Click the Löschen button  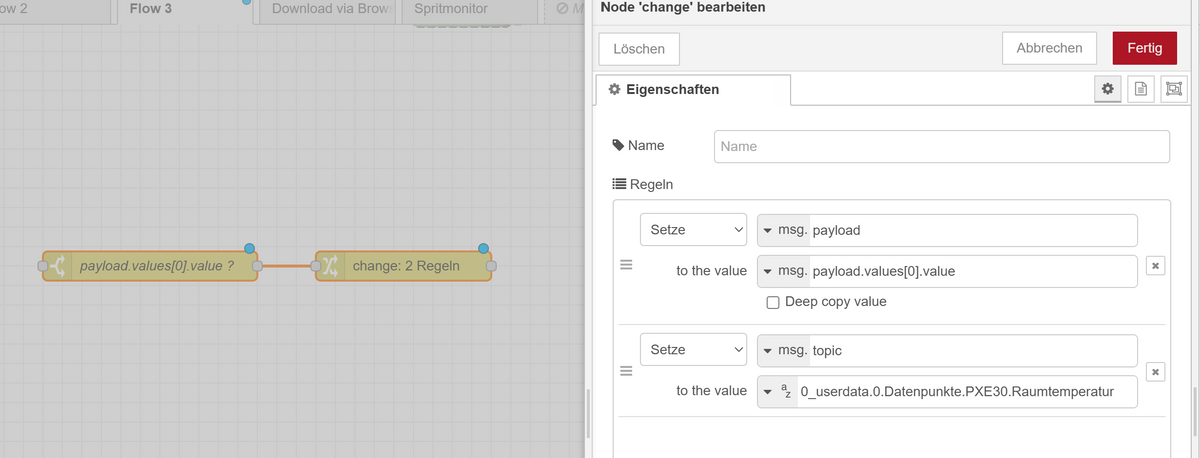point(639,49)
